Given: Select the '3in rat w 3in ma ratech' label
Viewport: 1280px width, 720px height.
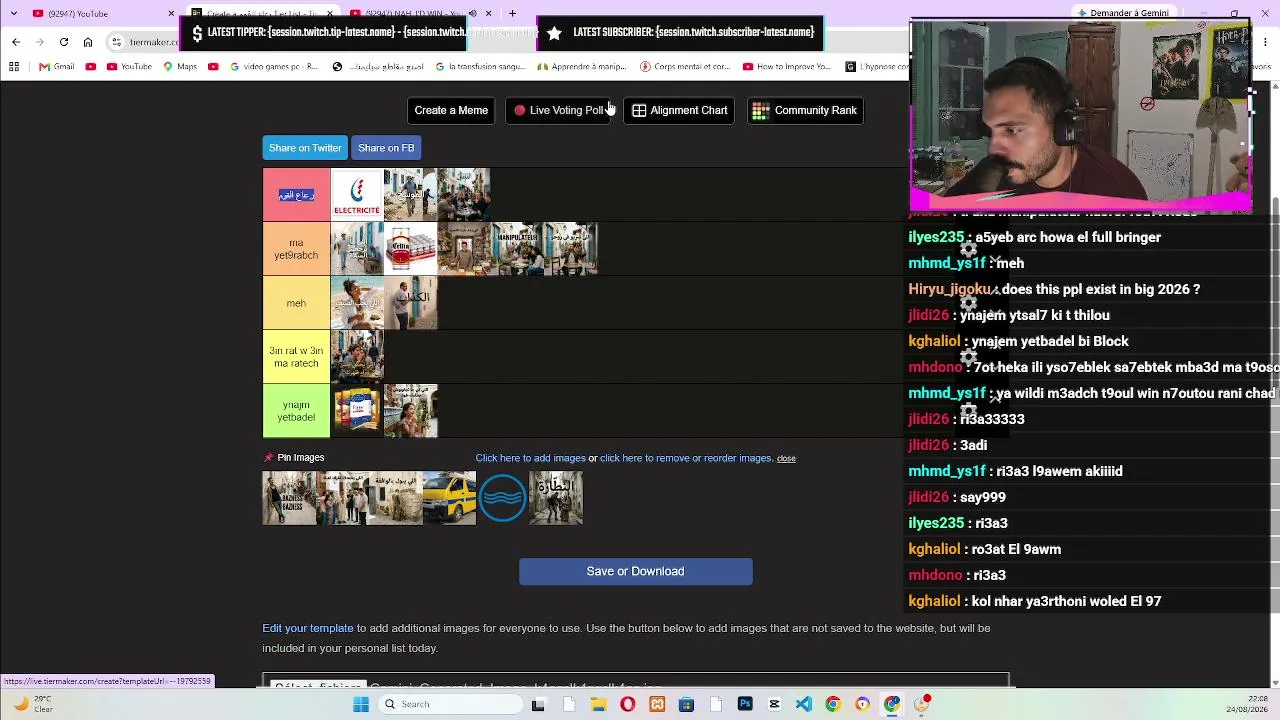Looking at the screenshot, I should [x=296, y=357].
